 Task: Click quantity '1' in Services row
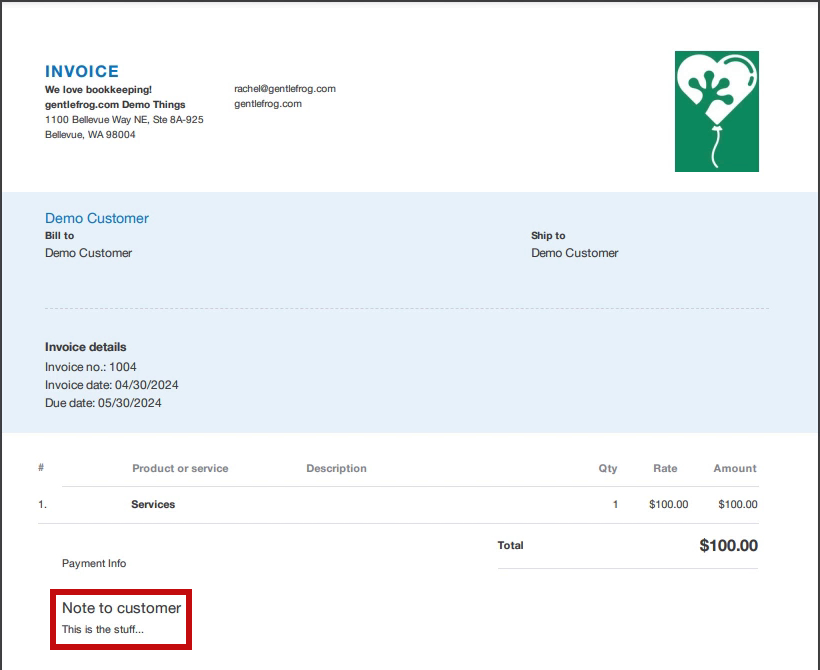(x=616, y=504)
